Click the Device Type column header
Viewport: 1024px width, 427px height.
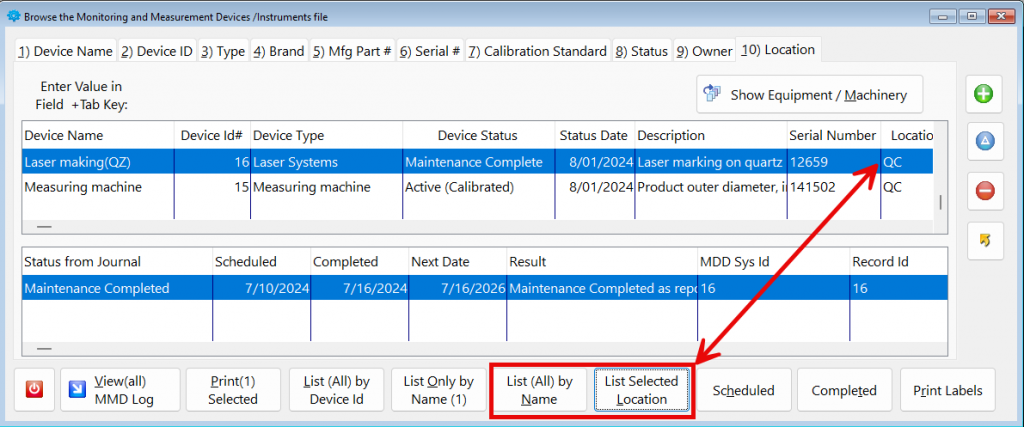[x=327, y=136]
